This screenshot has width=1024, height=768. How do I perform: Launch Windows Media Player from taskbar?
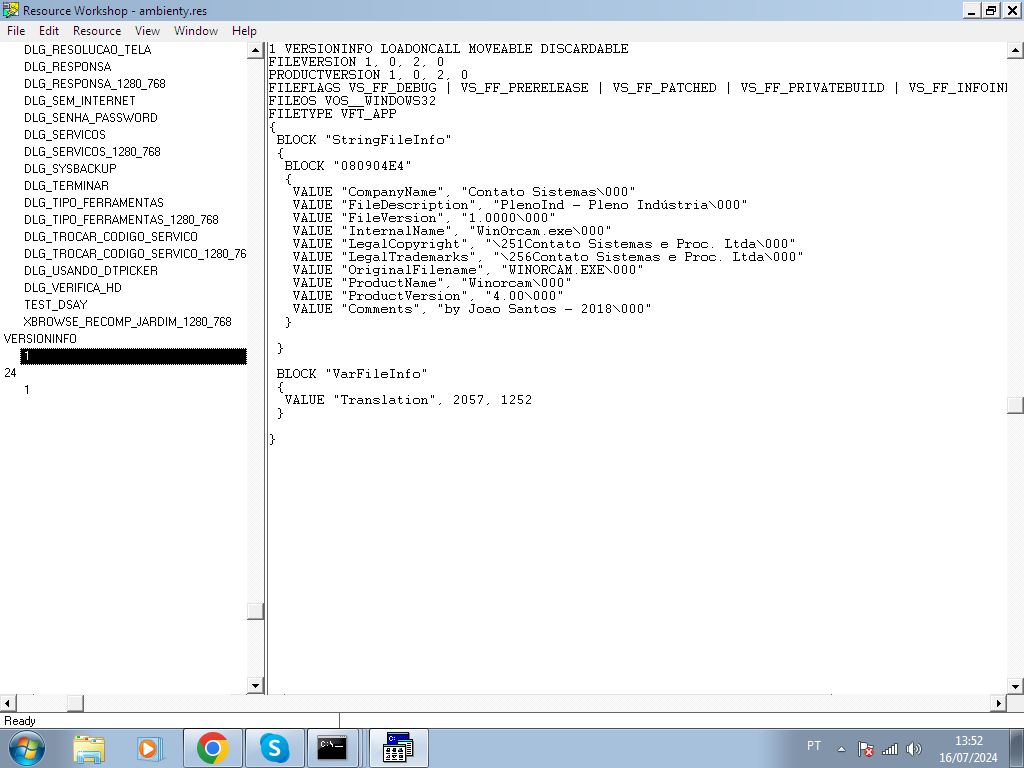point(150,748)
